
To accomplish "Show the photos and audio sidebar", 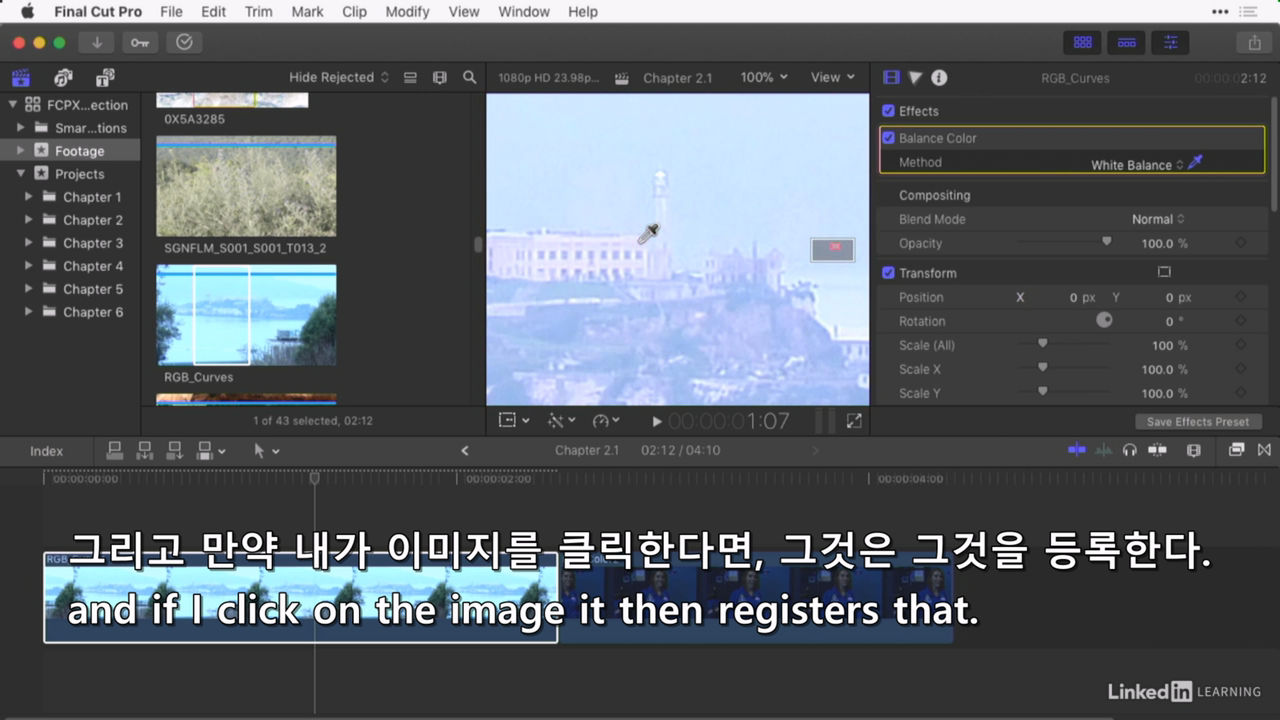I will coord(63,77).
